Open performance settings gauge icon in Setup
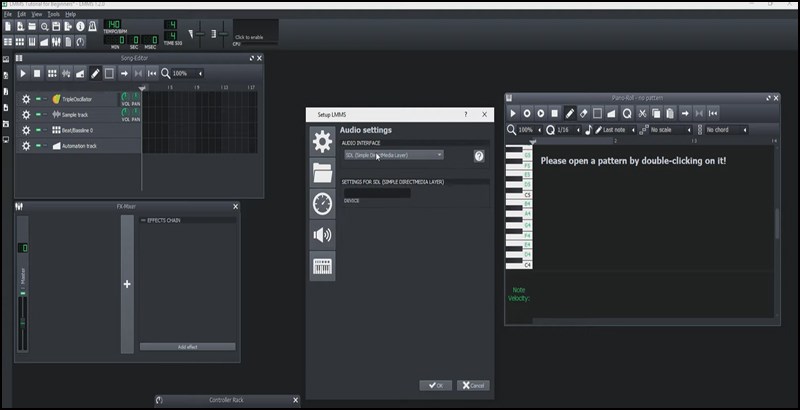 [x=322, y=203]
